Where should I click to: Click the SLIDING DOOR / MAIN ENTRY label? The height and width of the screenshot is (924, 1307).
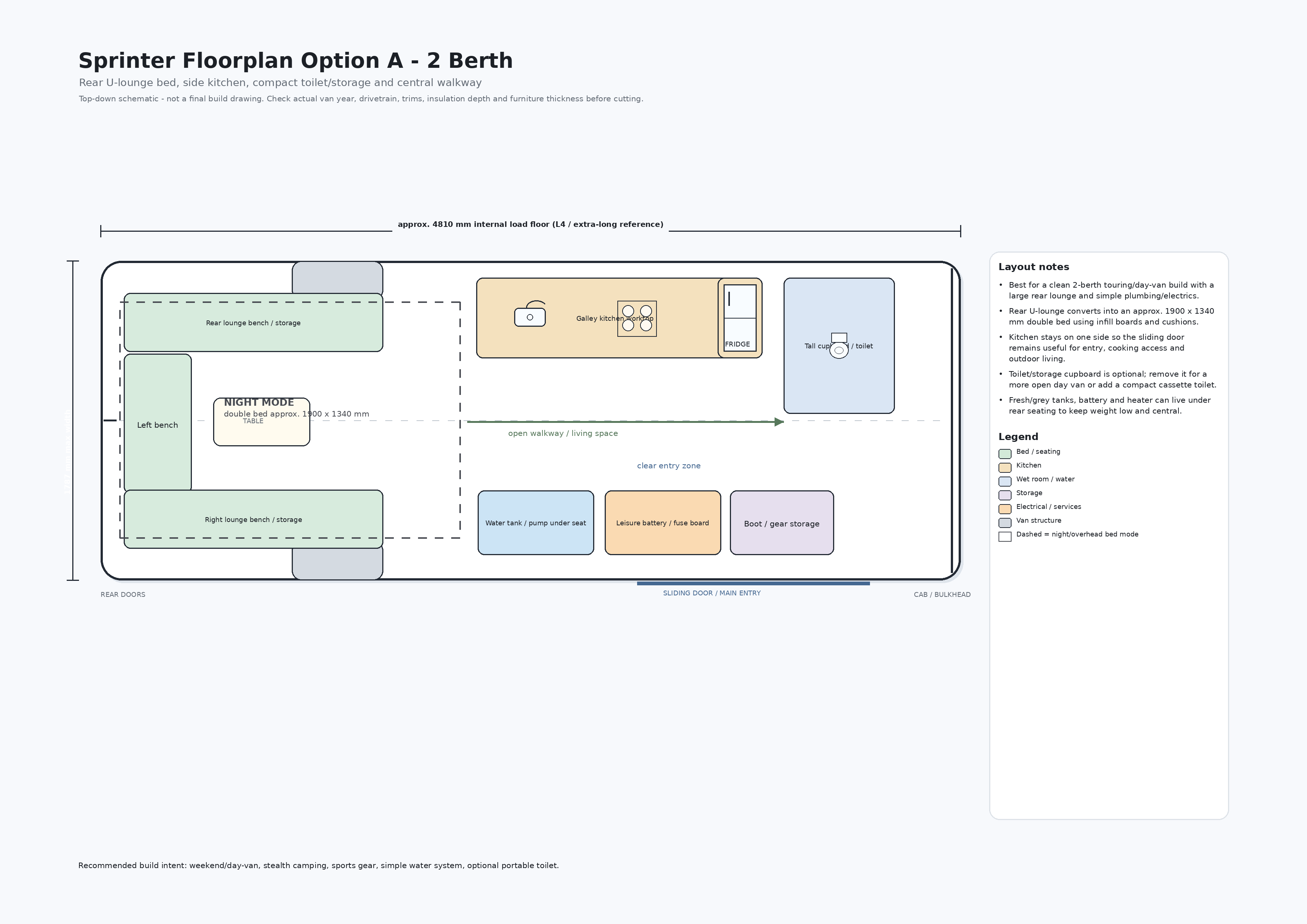click(712, 593)
